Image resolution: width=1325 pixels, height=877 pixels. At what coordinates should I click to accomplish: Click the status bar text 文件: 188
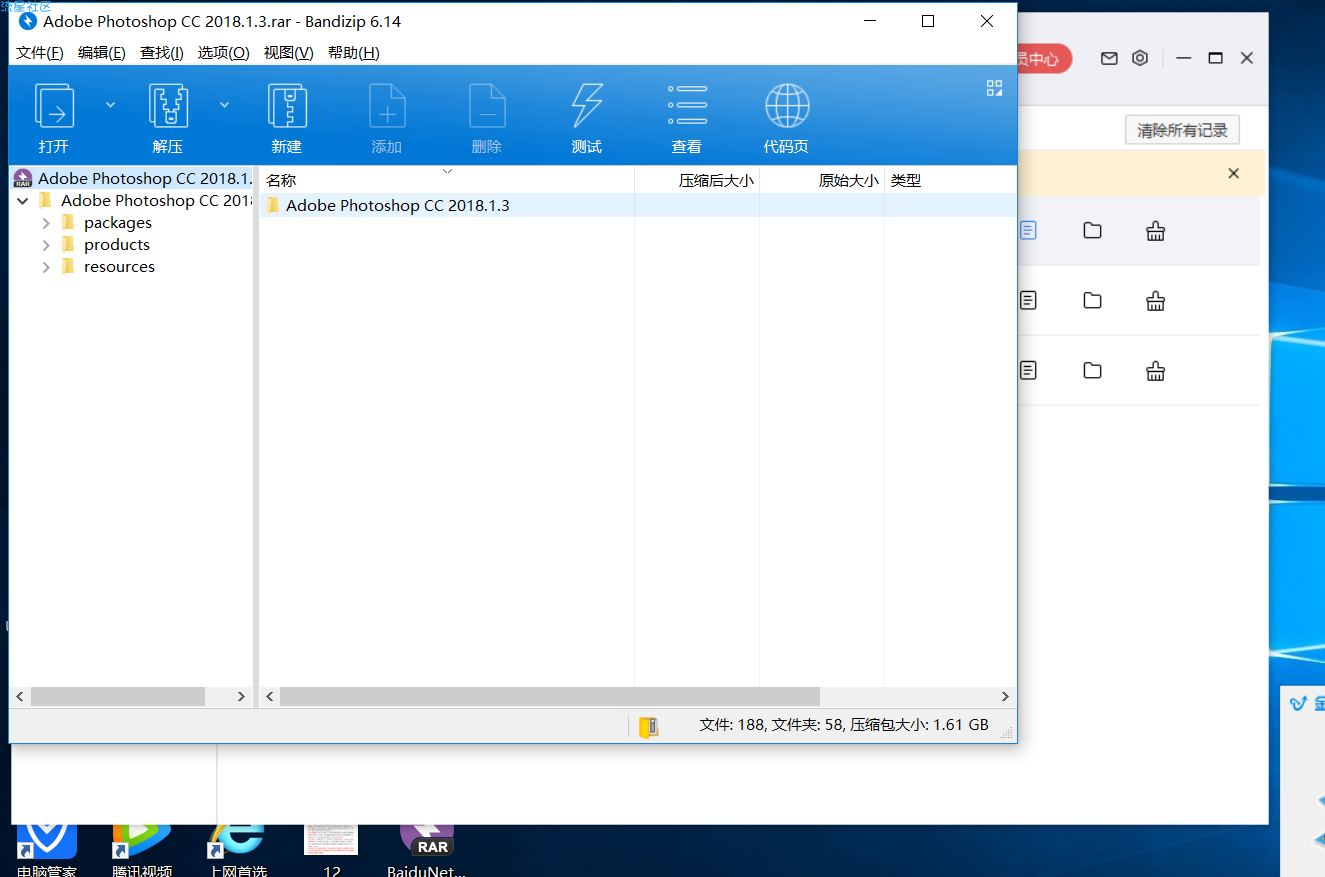coord(731,725)
